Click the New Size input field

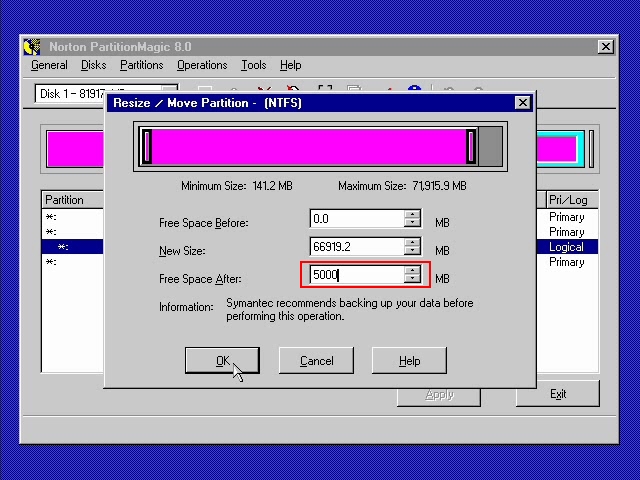click(357, 247)
